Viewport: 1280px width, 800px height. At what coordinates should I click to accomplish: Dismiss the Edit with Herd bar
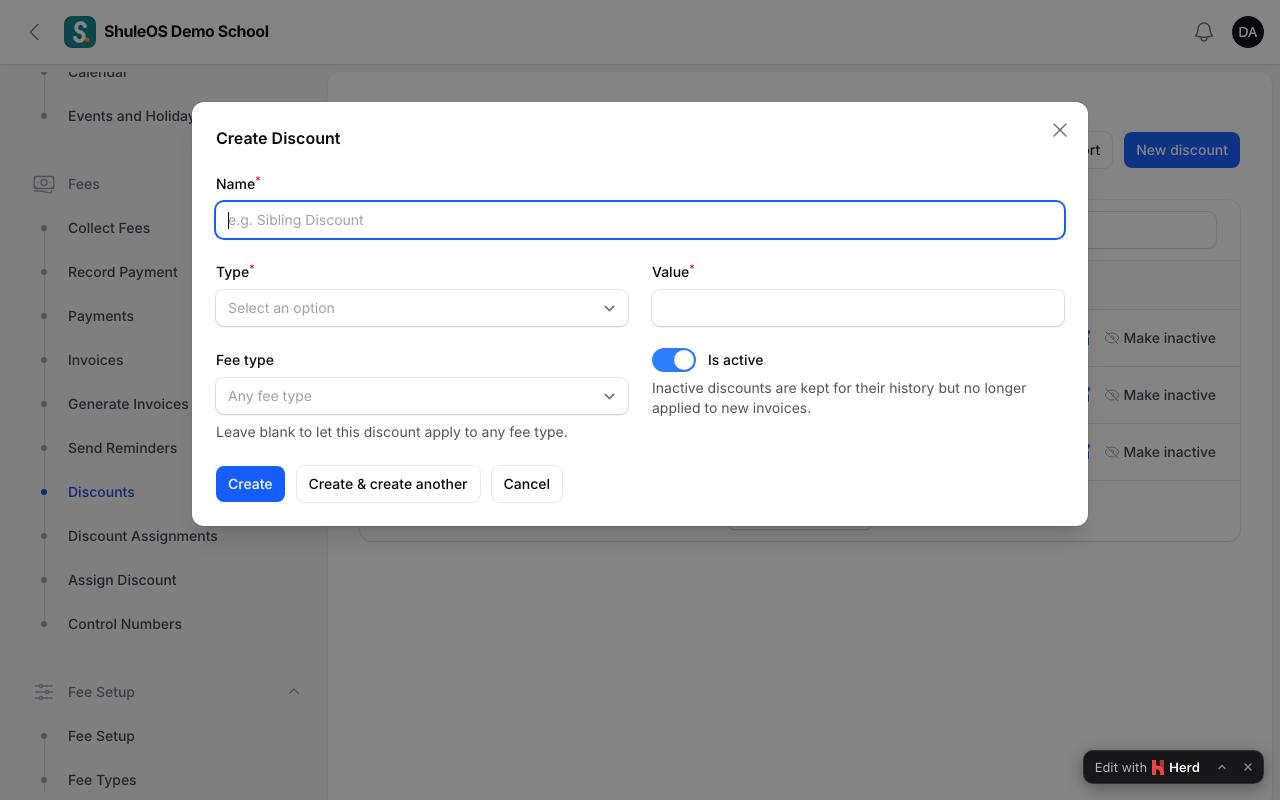point(1248,768)
